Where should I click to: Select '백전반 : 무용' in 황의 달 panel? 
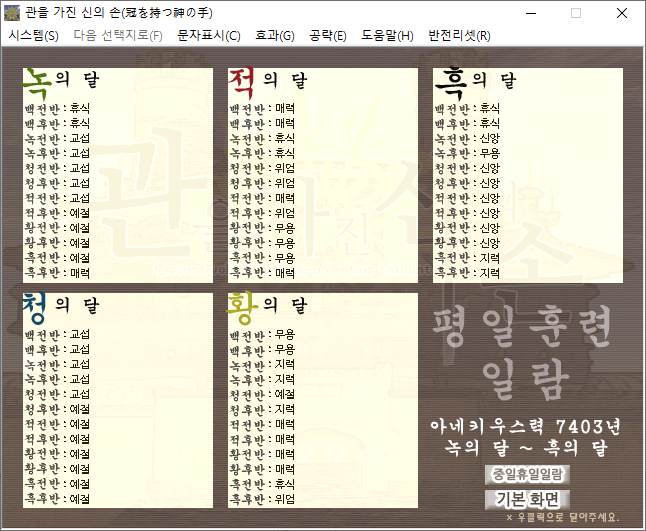(x=262, y=335)
